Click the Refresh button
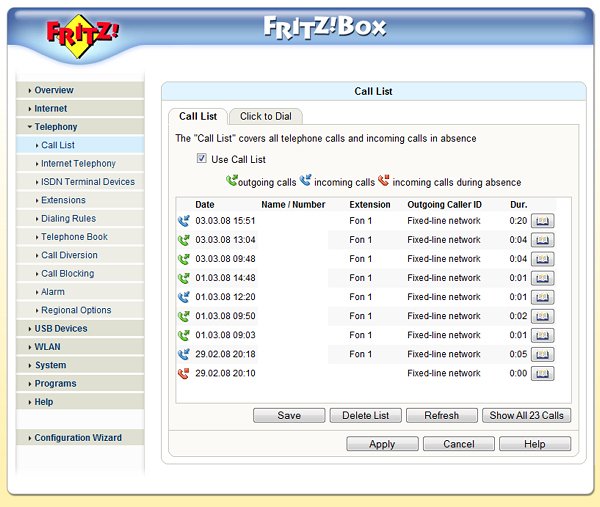The width and height of the screenshot is (600, 507). 441,415
